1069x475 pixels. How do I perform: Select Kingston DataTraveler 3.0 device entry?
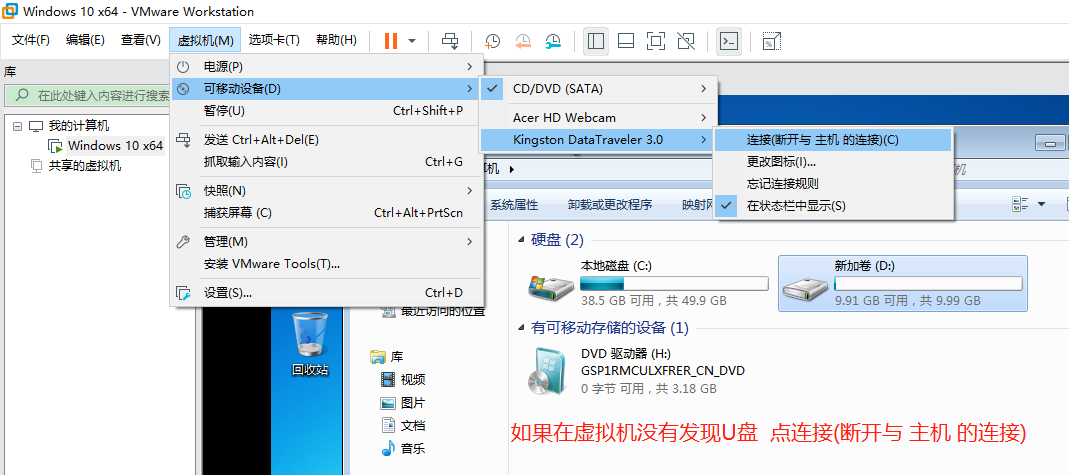click(599, 140)
